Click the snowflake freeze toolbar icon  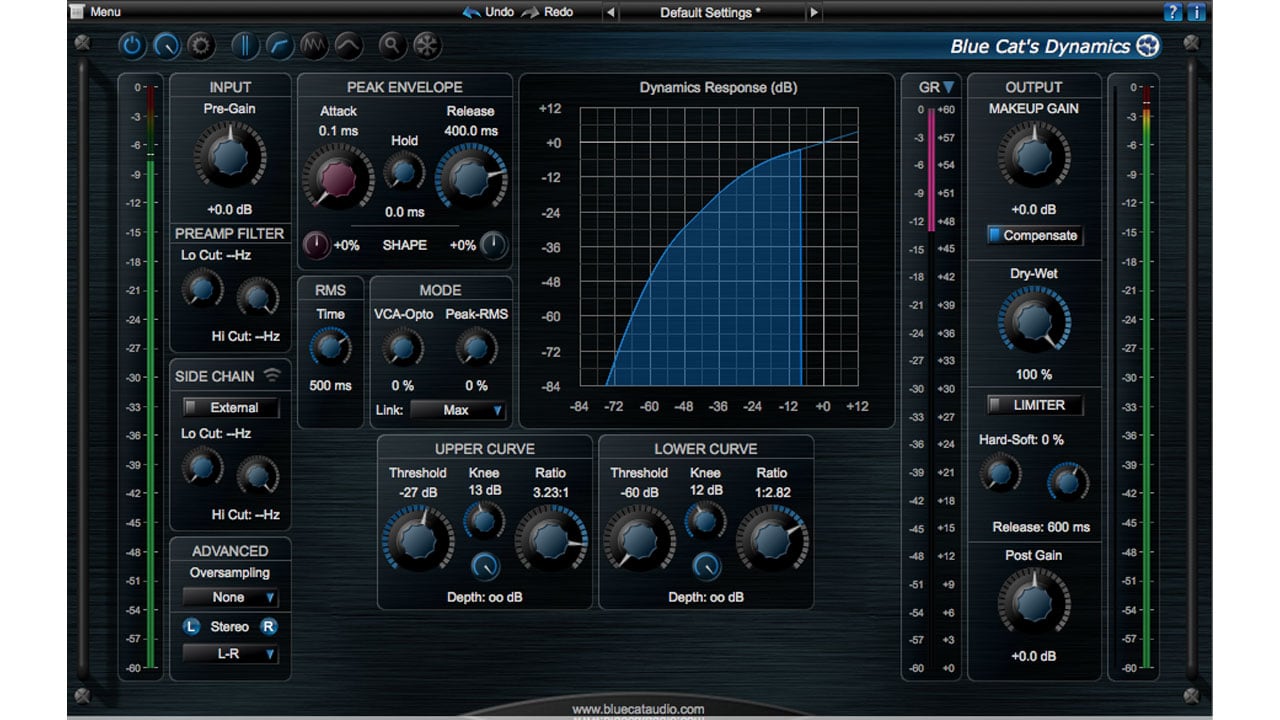coord(427,45)
